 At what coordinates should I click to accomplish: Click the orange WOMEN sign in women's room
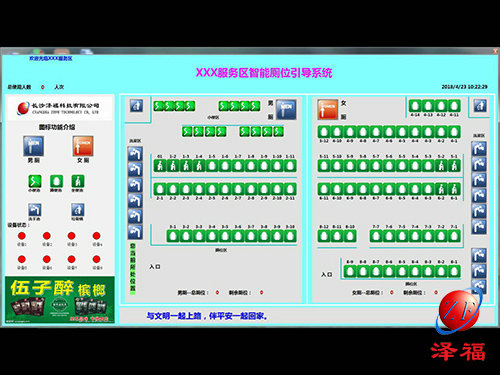point(328,109)
